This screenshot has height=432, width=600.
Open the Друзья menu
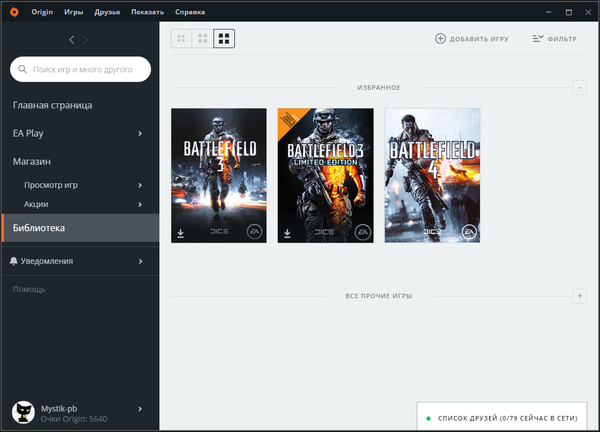pyautogui.click(x=107, y=12)
